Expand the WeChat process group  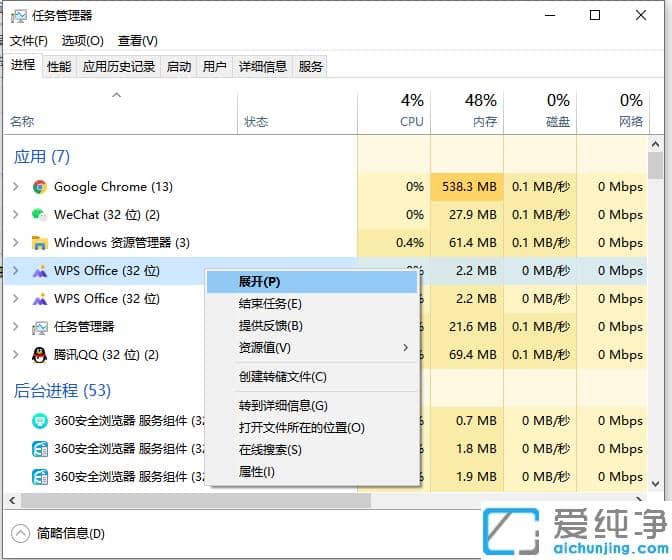click(x=15, y=215)
